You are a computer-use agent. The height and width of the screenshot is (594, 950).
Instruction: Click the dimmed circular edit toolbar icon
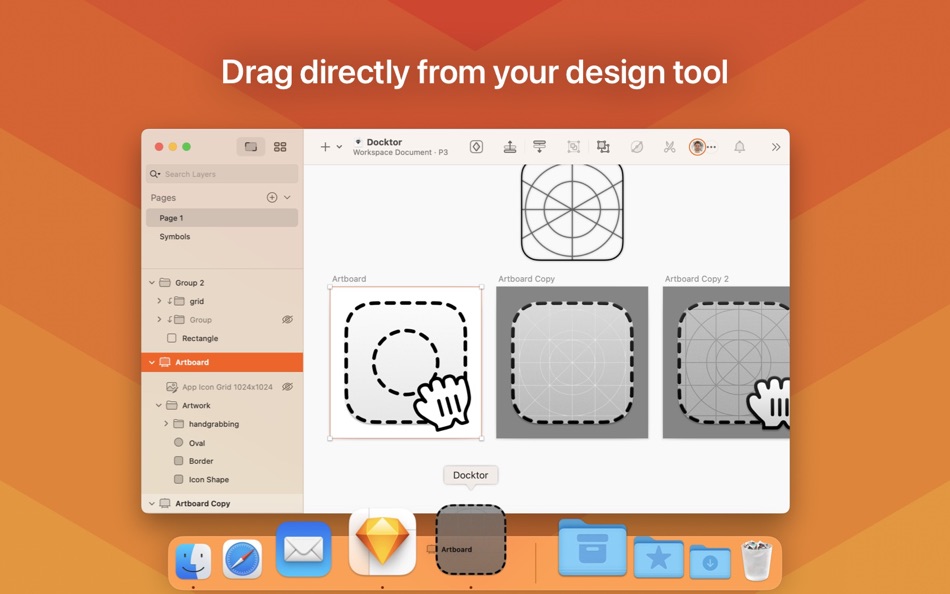coord(636,147)
